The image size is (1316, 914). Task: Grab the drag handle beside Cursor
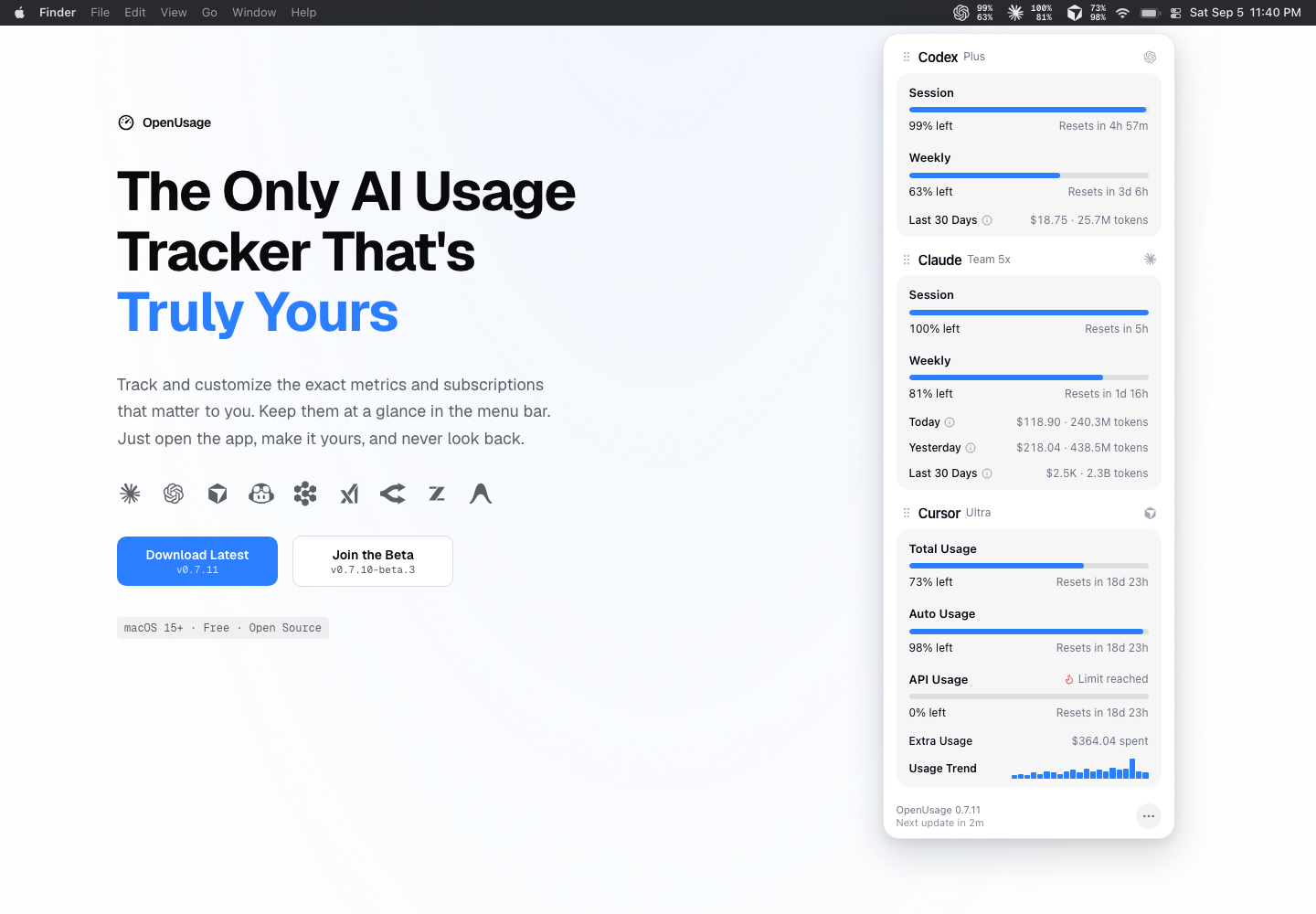(907, 513)
